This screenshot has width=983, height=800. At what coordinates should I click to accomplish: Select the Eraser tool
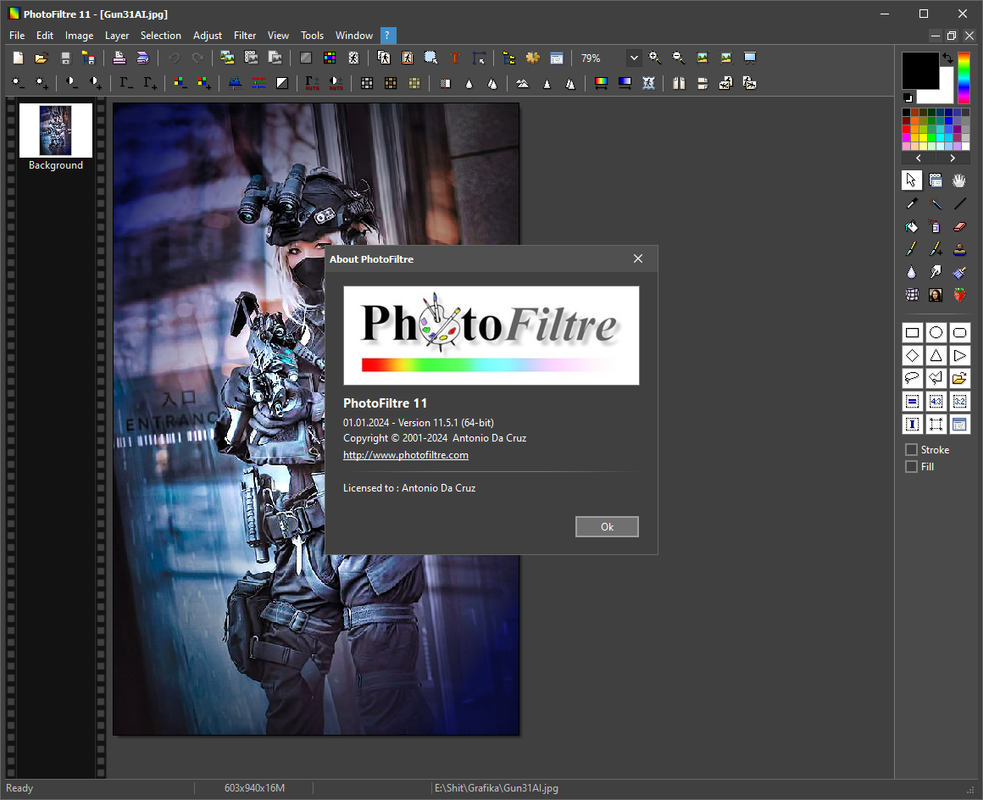click(x=959, y=226)
